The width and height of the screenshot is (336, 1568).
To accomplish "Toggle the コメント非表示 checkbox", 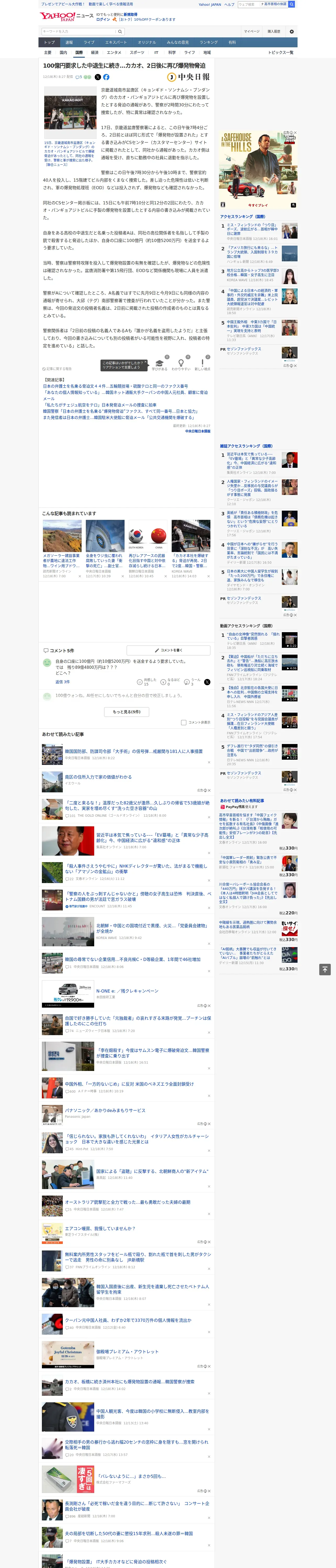I will [x=183, y=723].
